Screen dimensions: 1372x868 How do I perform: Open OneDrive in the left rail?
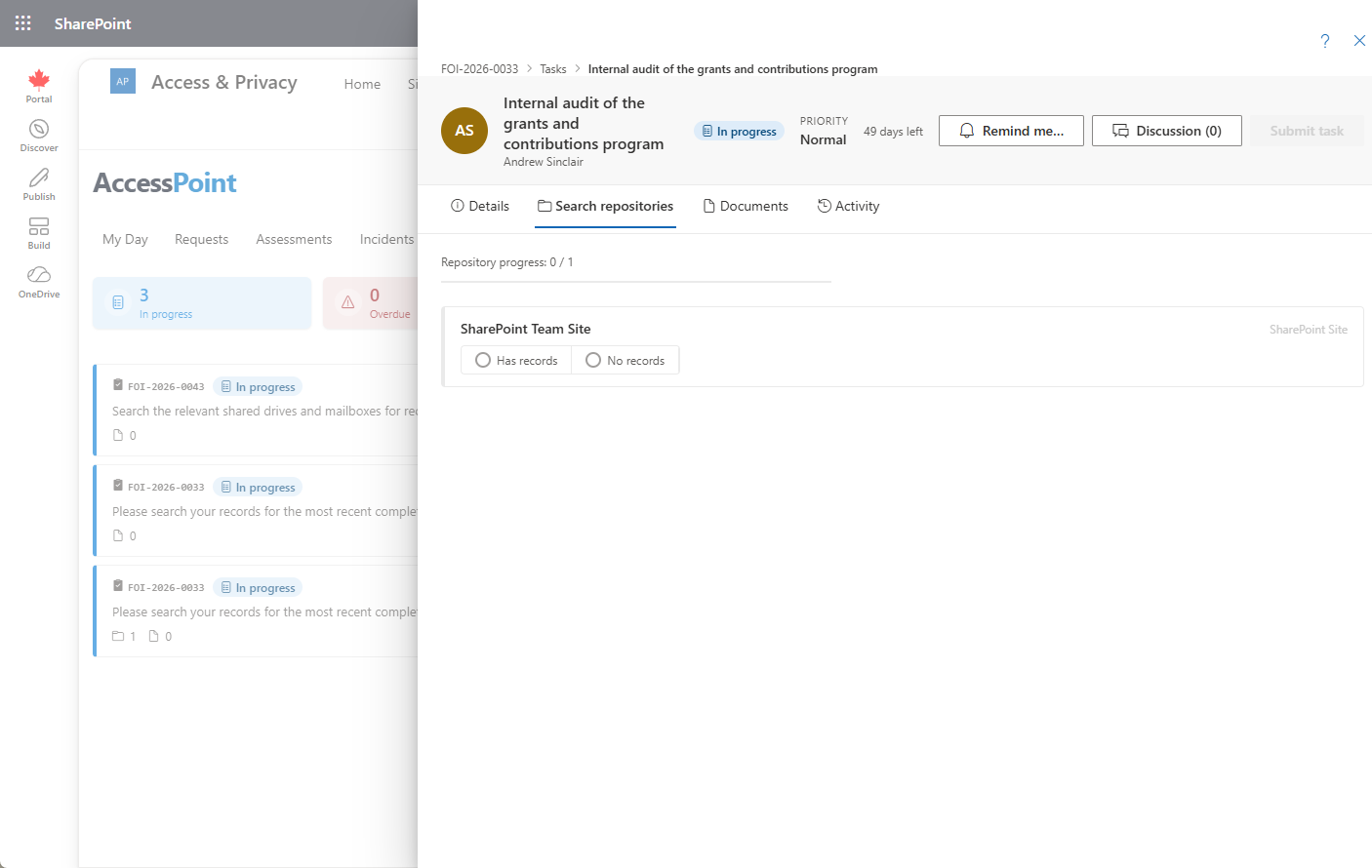[39, 282]
